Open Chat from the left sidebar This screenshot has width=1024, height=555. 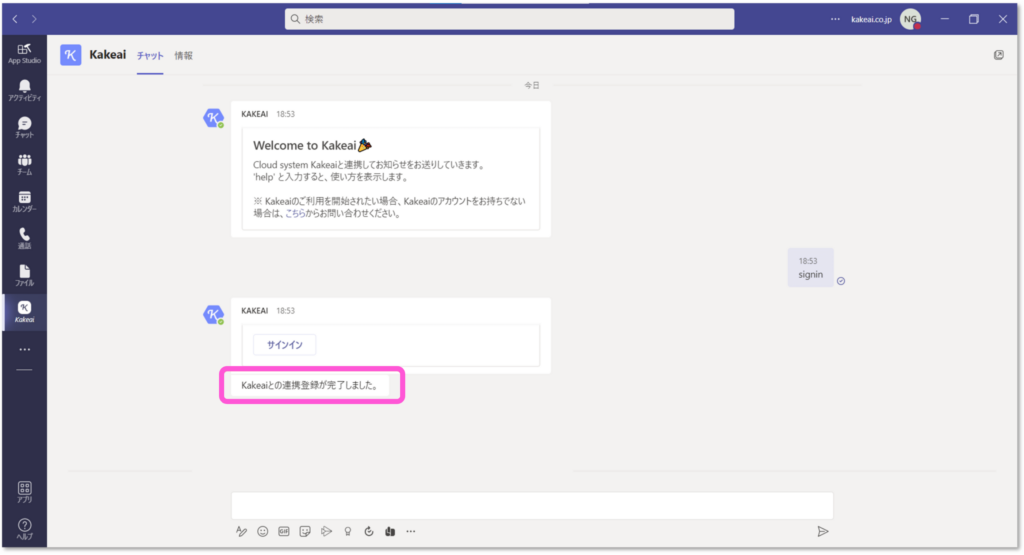(x=24, y=127)
